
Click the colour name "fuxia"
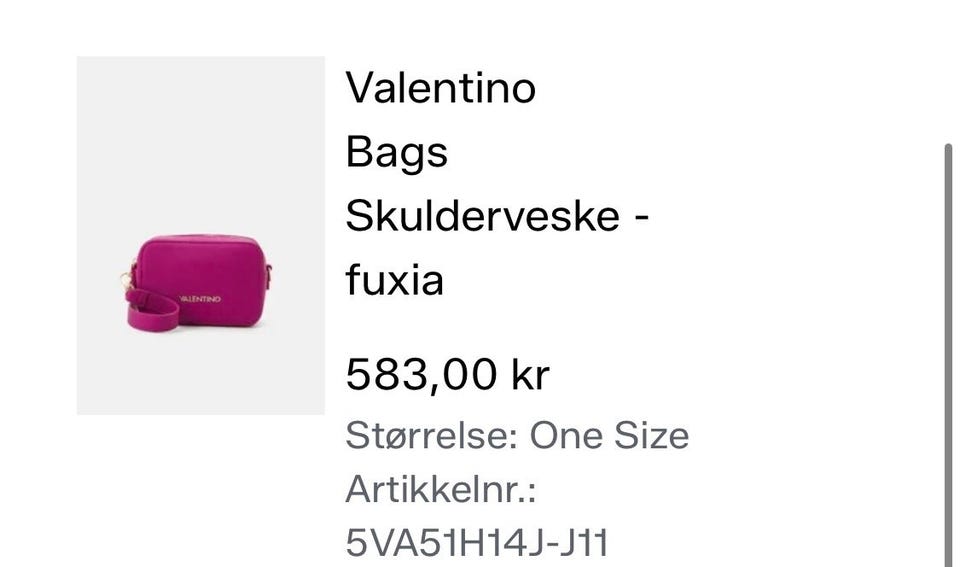pos(394,280)
